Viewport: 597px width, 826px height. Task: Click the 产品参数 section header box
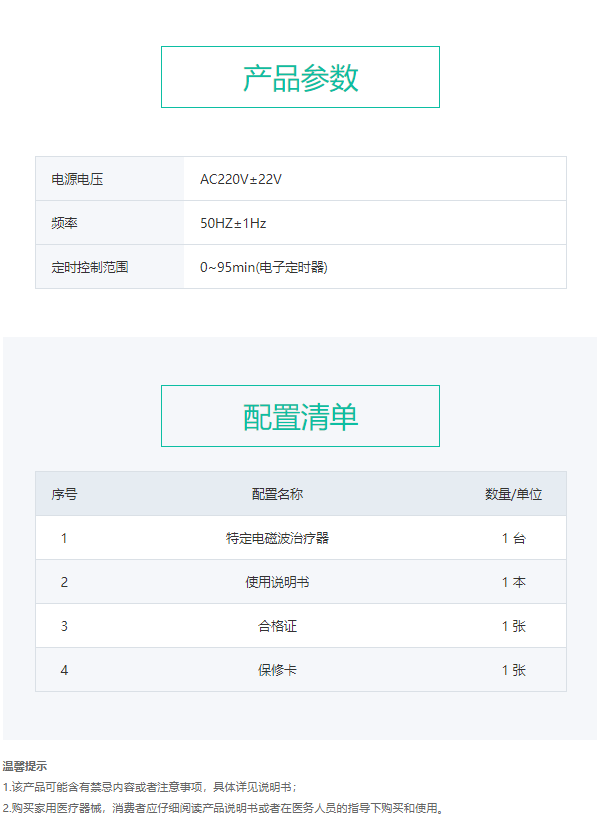pyautogui.click(x=300, y=77)
